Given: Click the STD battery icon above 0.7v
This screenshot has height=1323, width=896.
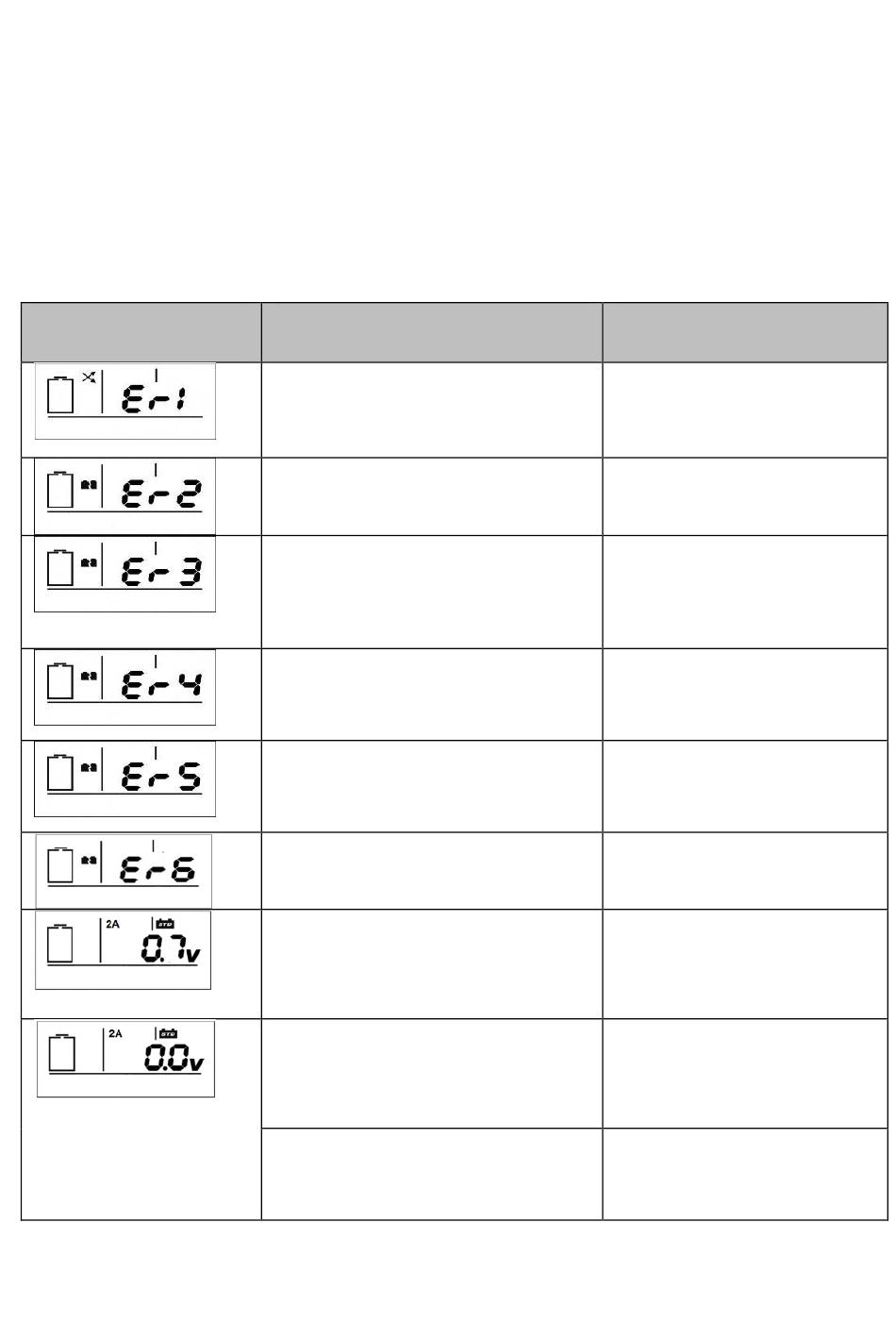Looking at the screenshot, I should click(166, 925).
